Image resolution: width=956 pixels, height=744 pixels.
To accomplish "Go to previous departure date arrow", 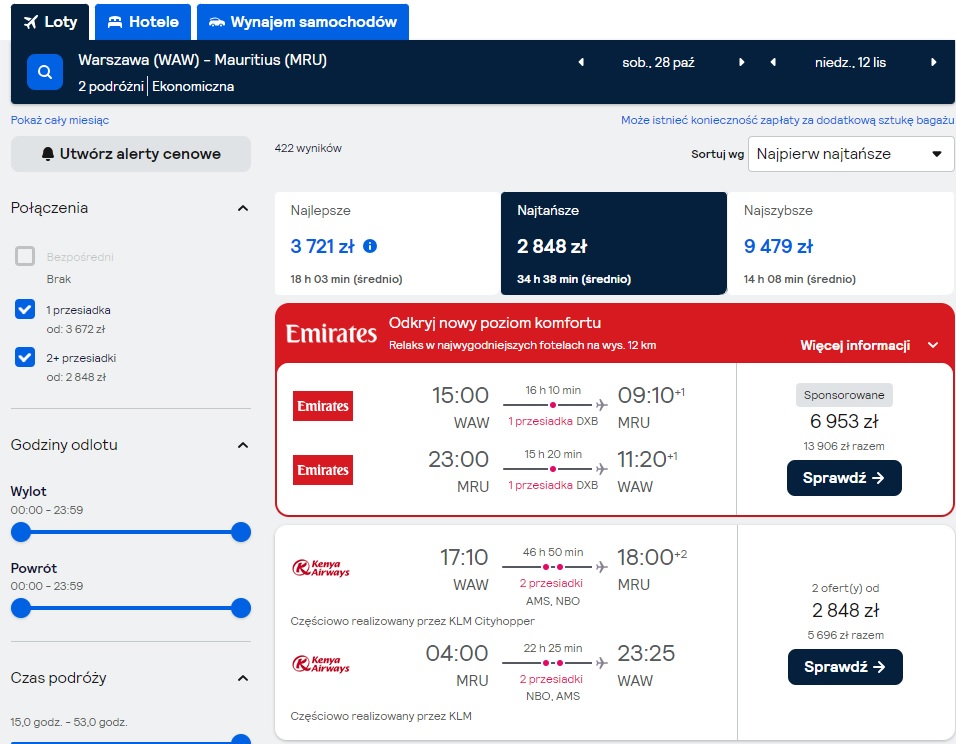I will pyautogui.click(x=581, y=62).
